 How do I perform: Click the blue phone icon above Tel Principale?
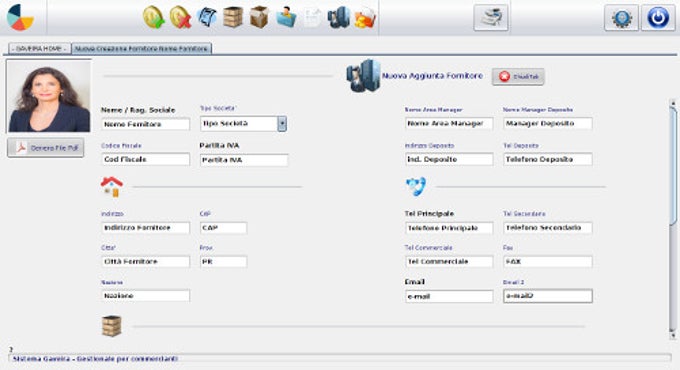[416, 187]
